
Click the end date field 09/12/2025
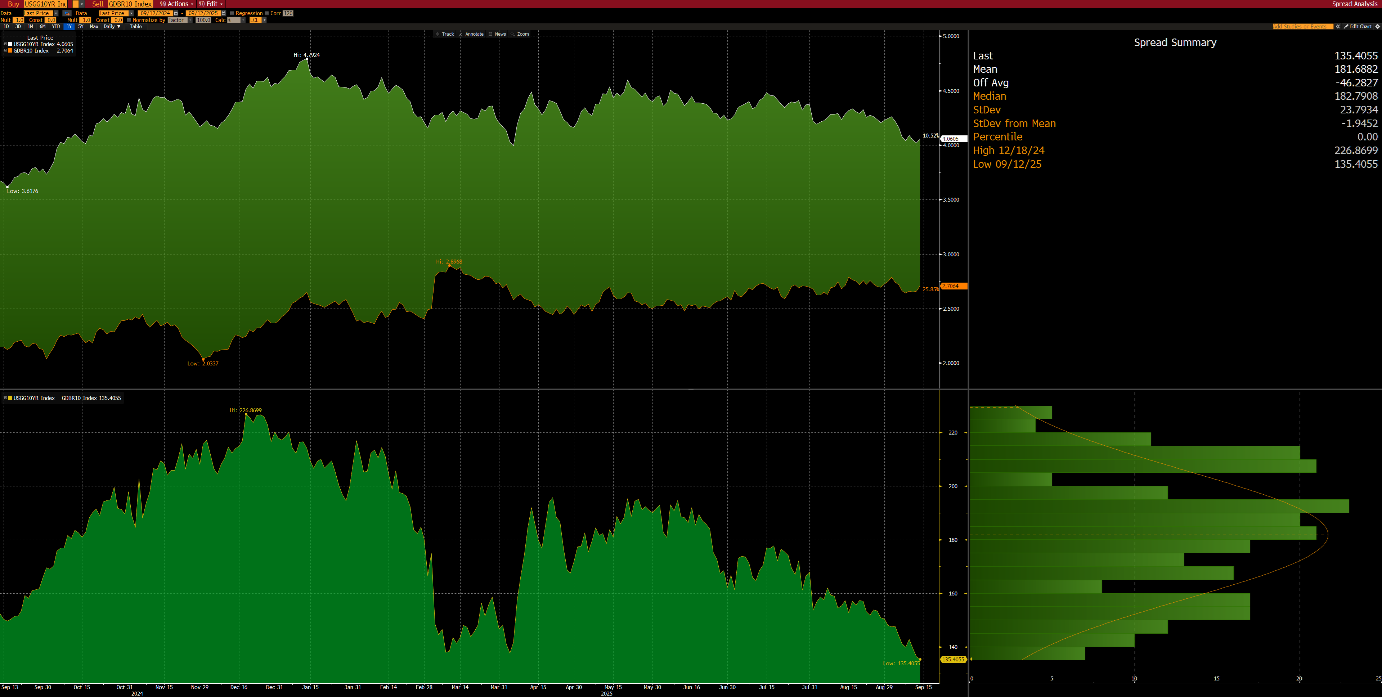tap(204, 13)
